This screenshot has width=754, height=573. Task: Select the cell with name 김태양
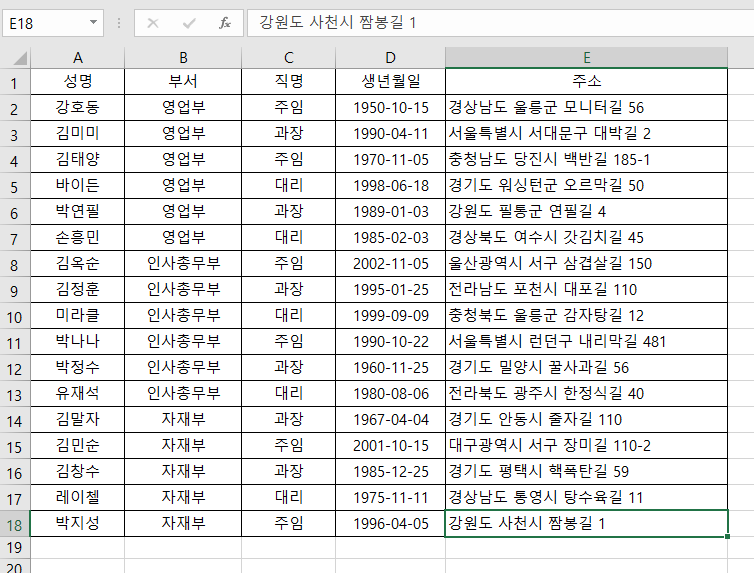(x=77, y=159)
